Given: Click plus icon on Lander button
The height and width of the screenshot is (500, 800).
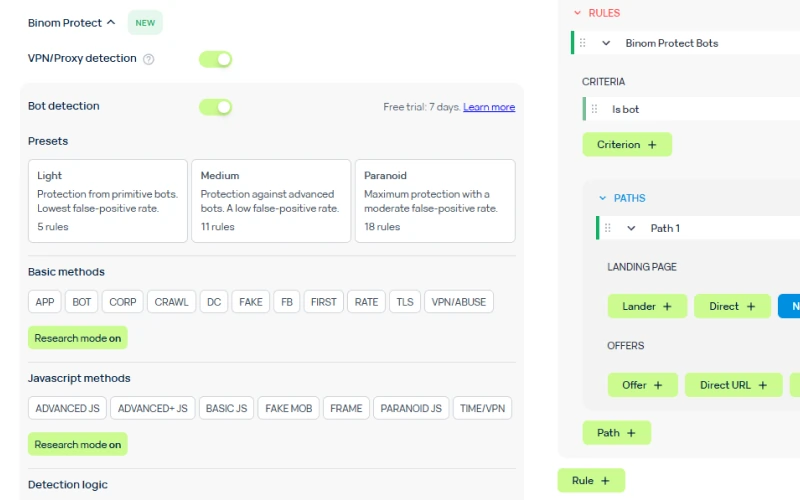Looking at the screenshot, I should tap(667, 307).
